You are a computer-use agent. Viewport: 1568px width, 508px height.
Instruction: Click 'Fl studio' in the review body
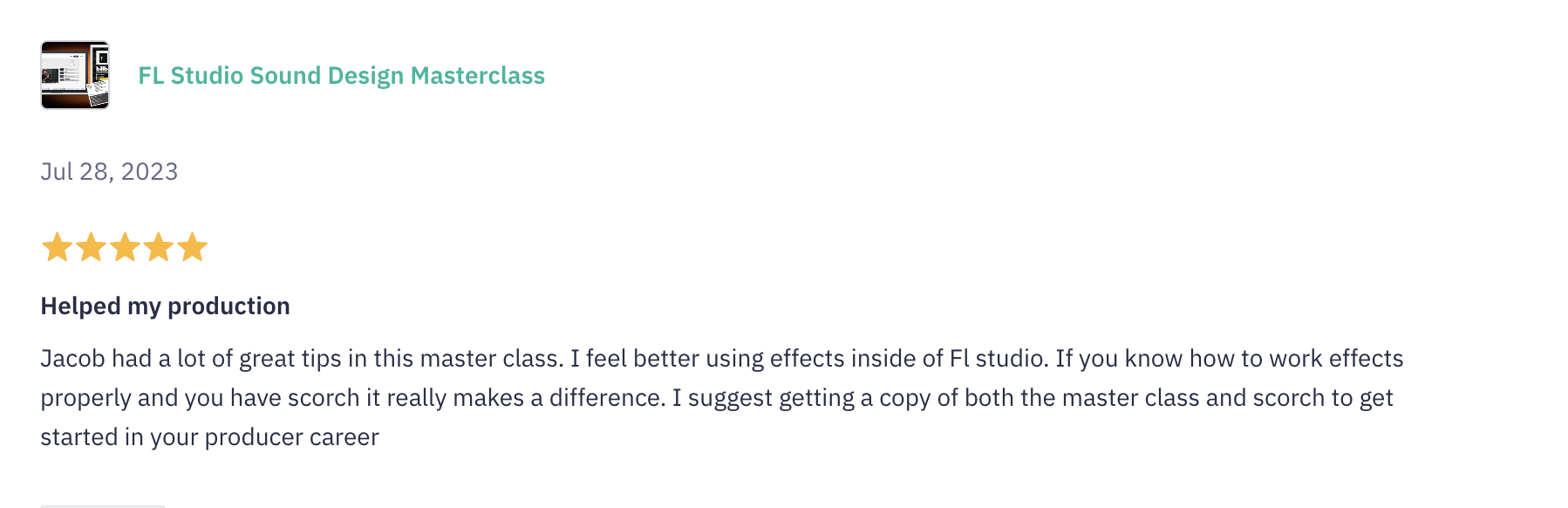point(998,359)
